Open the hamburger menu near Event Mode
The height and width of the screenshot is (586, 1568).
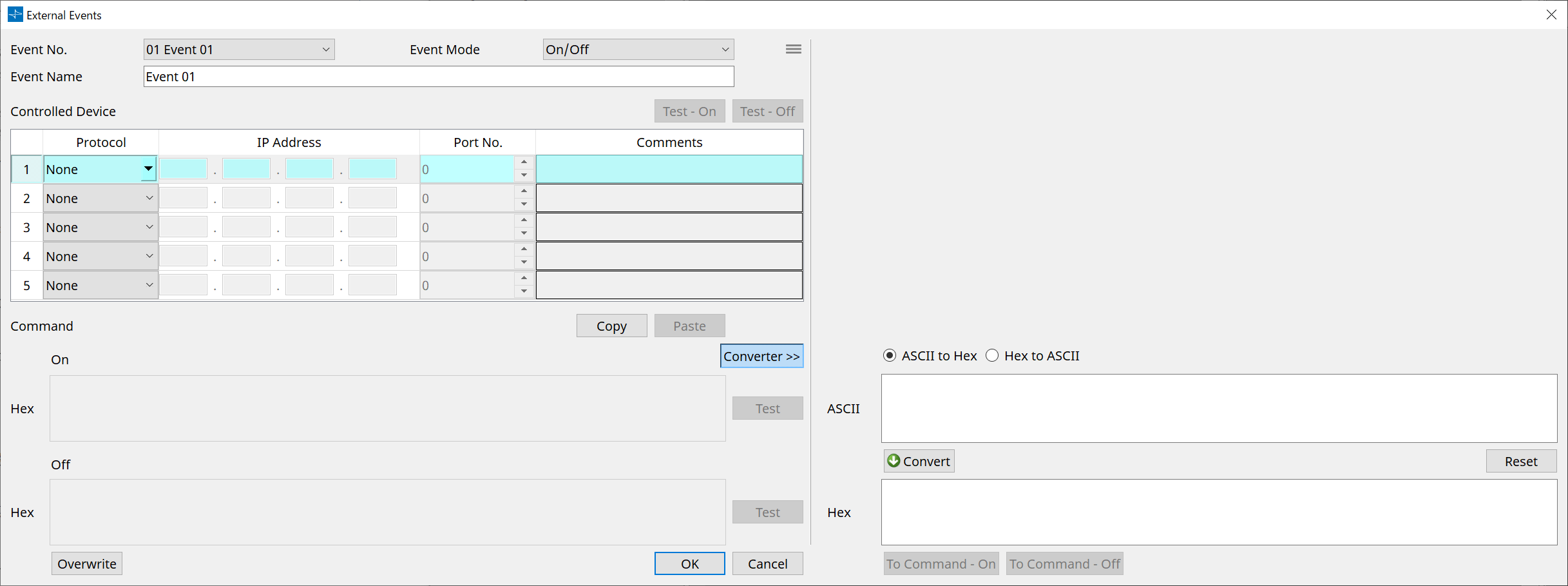pyautogui.click(x=793, y=49)
